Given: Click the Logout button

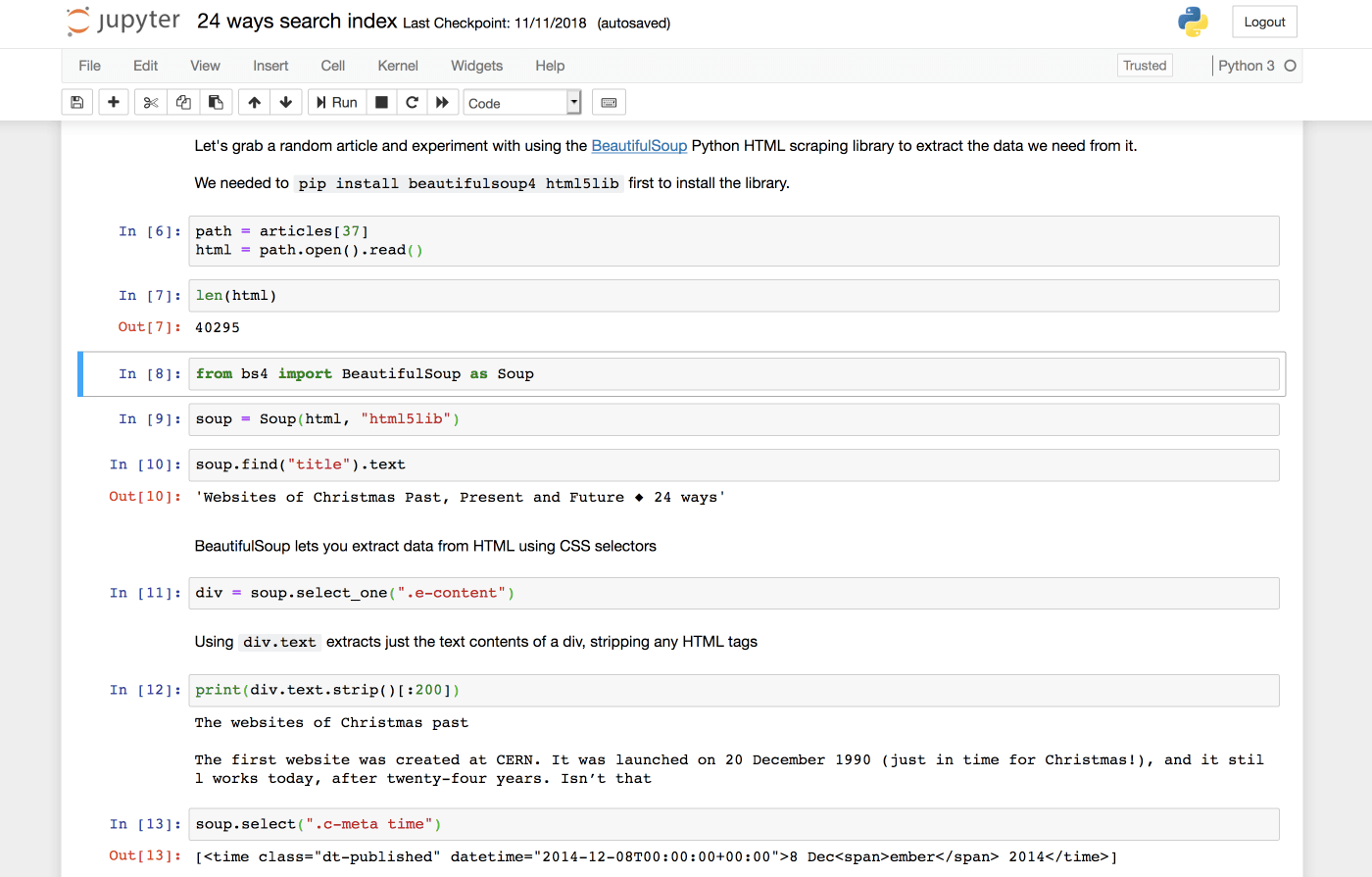Looking at the screenshot, I should 1264,22.
